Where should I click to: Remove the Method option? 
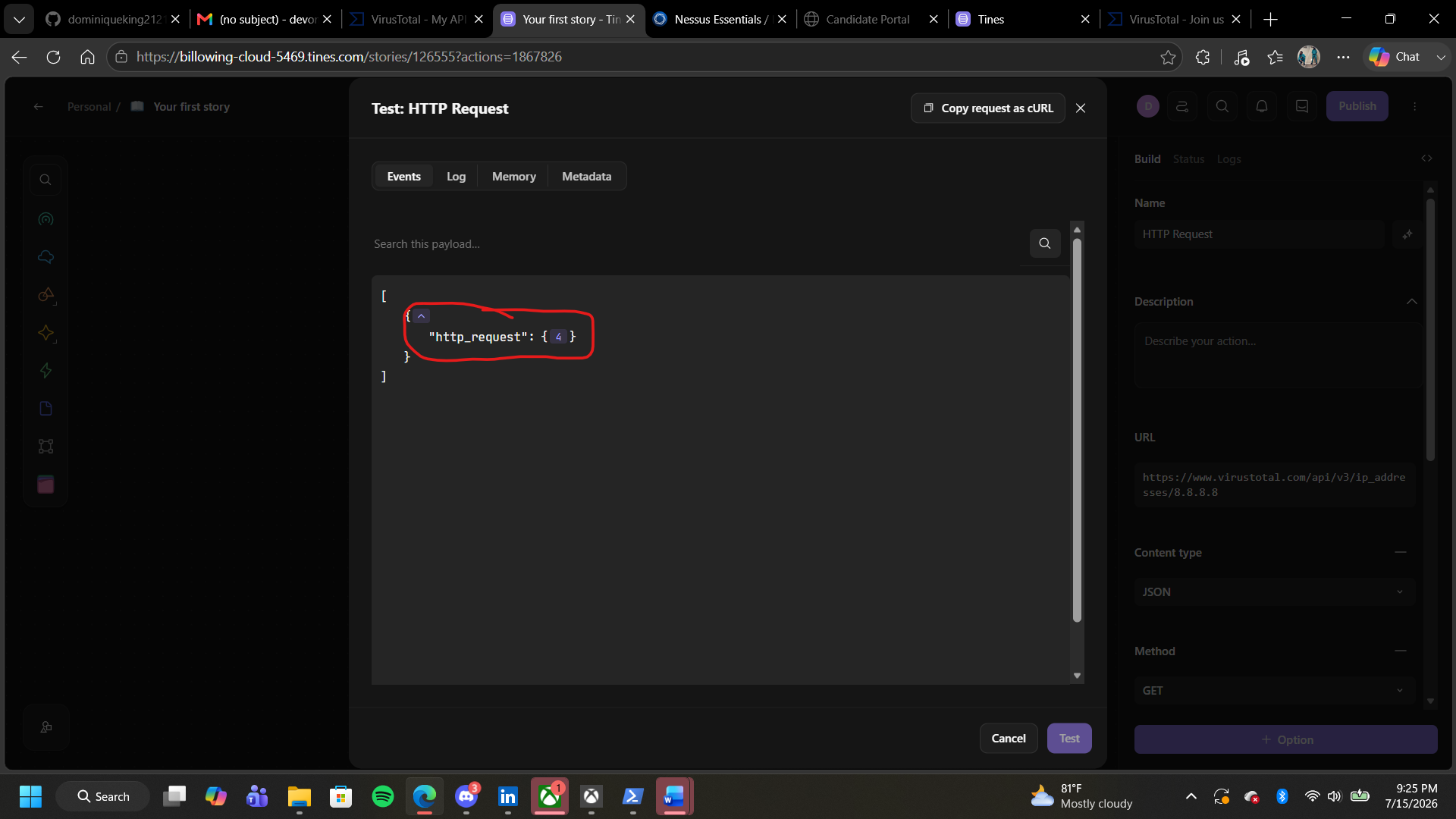1400,651
